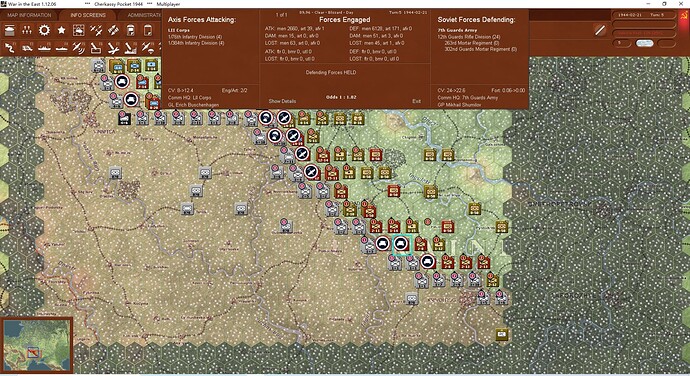This screenshot has height=376, width=690.
Task: Open the Info Screens tab
Action: [x=88, y=15]
